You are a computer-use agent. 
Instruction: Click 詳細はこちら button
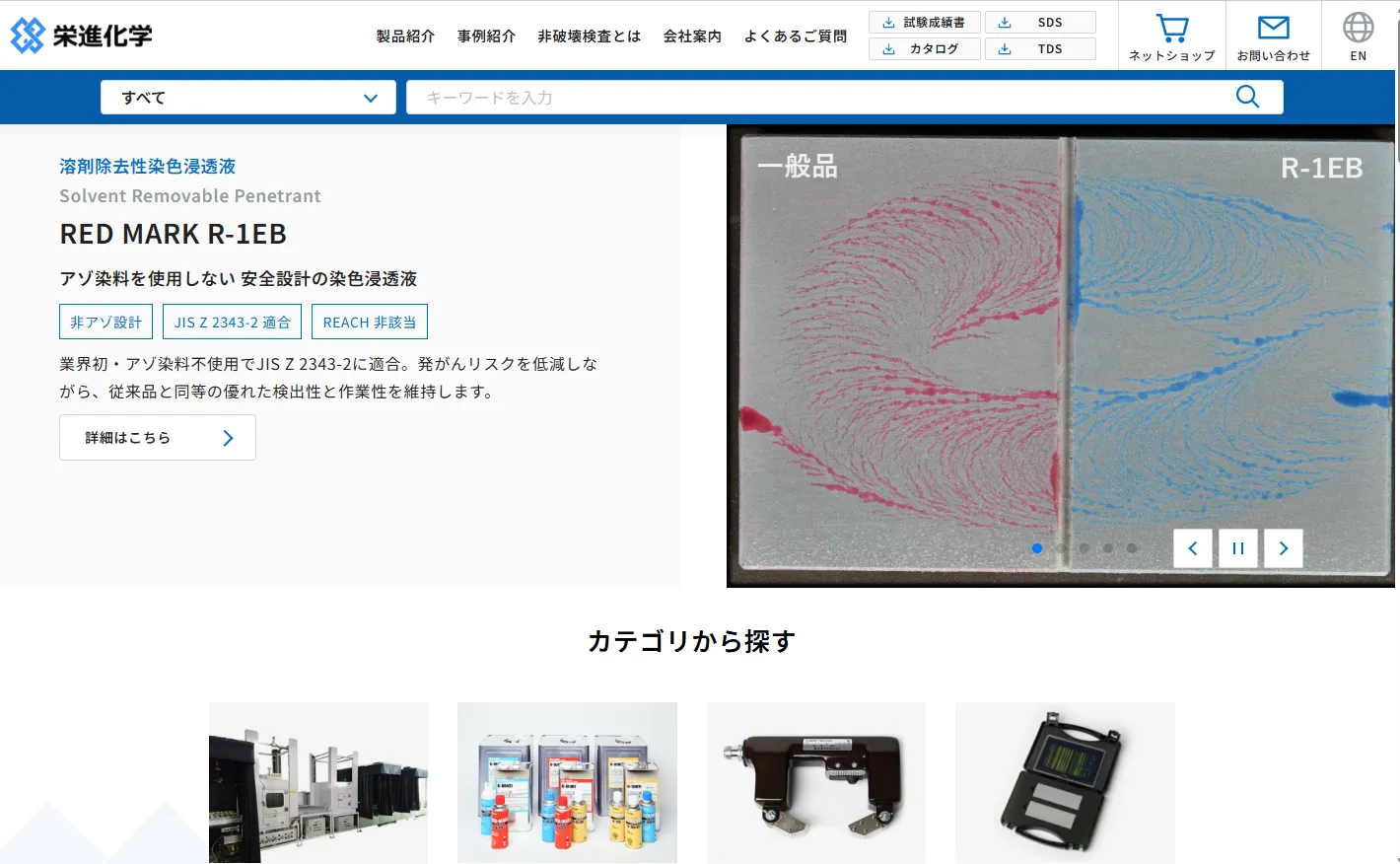158,437
